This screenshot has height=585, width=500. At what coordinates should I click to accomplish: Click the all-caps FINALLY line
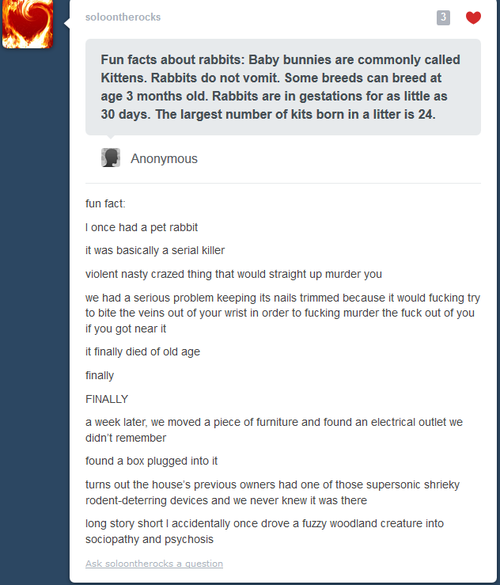coord(107,399)
